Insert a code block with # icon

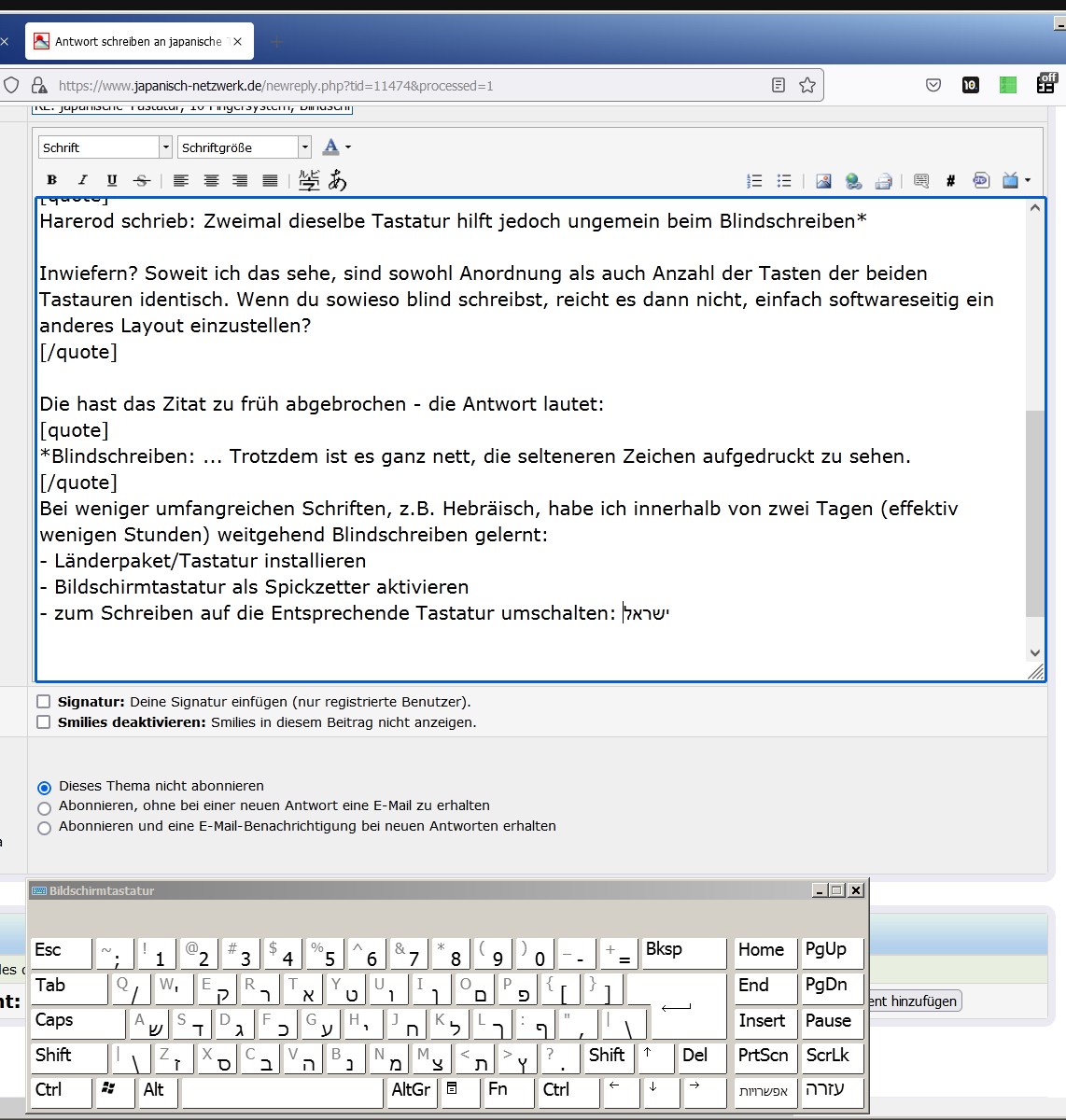(950, 181)
